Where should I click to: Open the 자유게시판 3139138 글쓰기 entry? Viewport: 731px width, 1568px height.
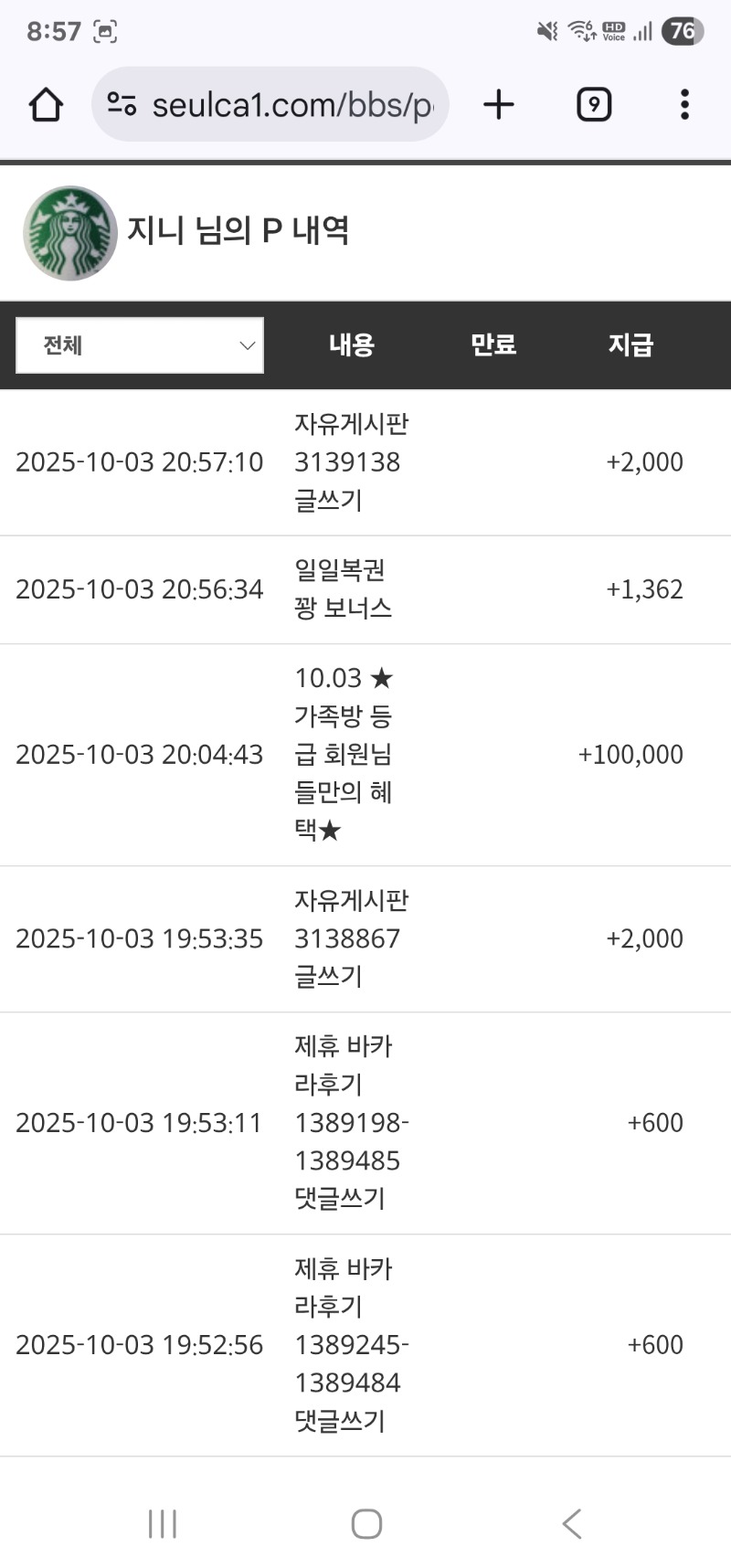click(x=351, y=462)
